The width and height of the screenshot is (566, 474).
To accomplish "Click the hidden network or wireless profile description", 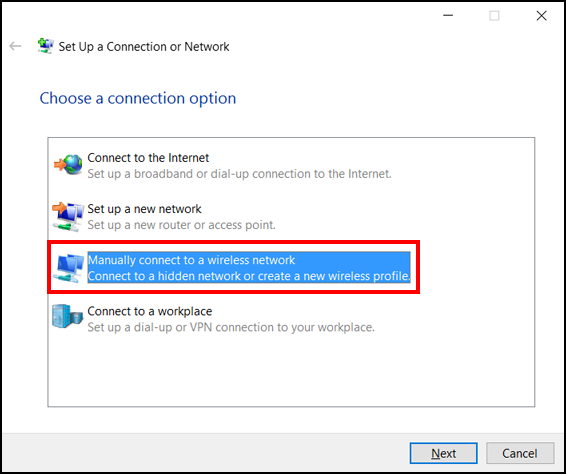I will tap(249, 276).
